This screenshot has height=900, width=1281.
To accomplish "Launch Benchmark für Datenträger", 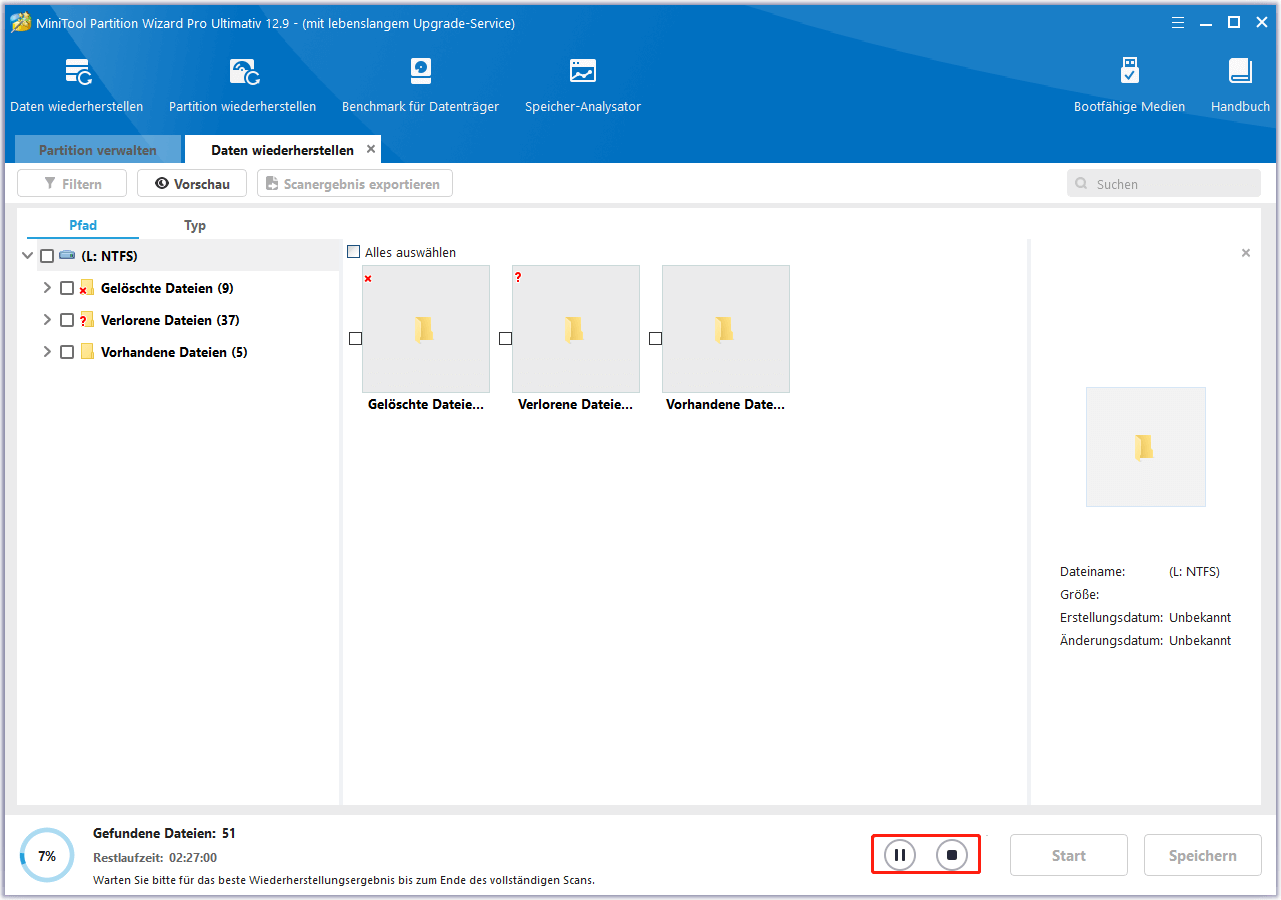I will [420, 85].
